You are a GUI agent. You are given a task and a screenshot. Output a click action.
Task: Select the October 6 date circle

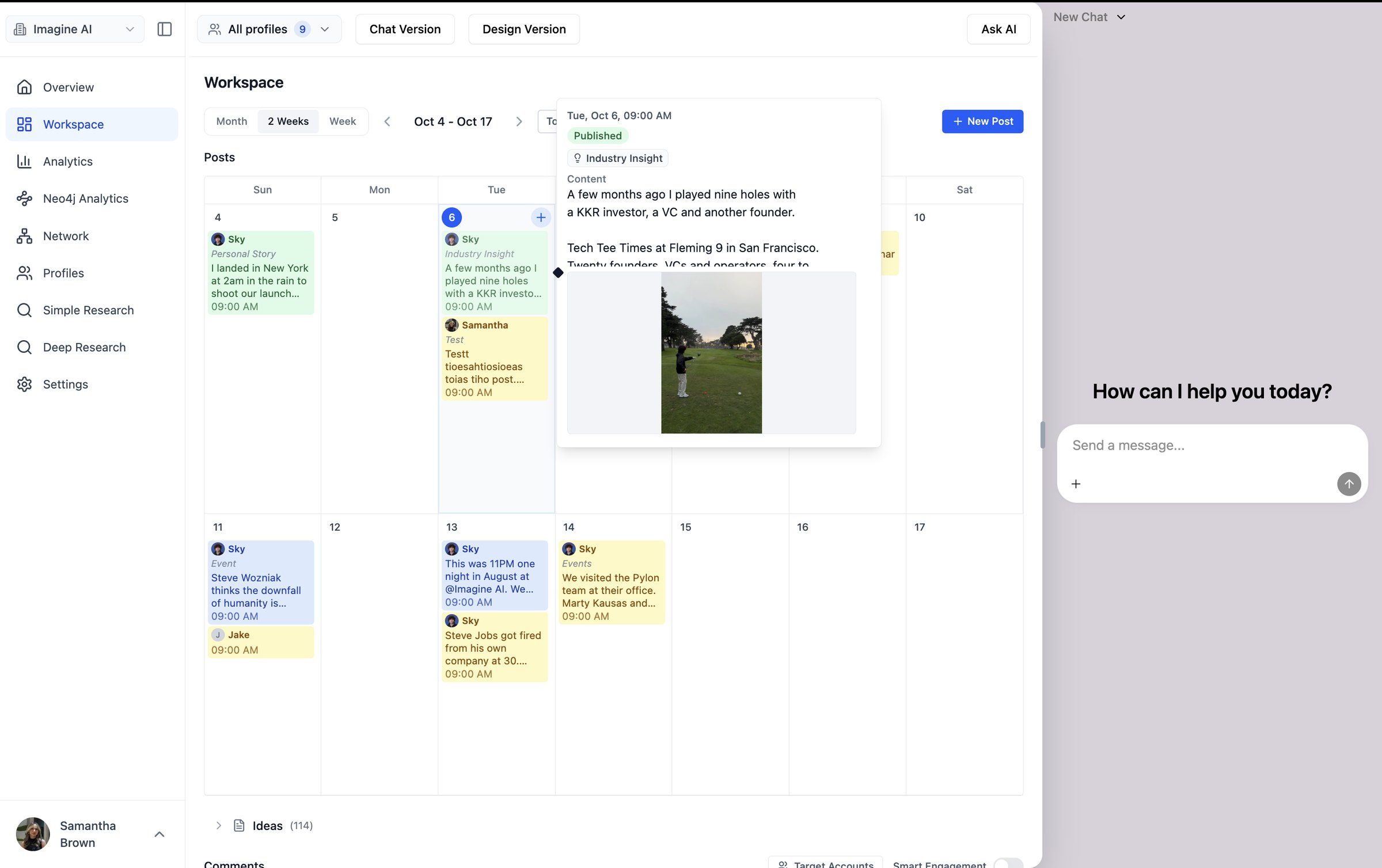pos(451,218)
